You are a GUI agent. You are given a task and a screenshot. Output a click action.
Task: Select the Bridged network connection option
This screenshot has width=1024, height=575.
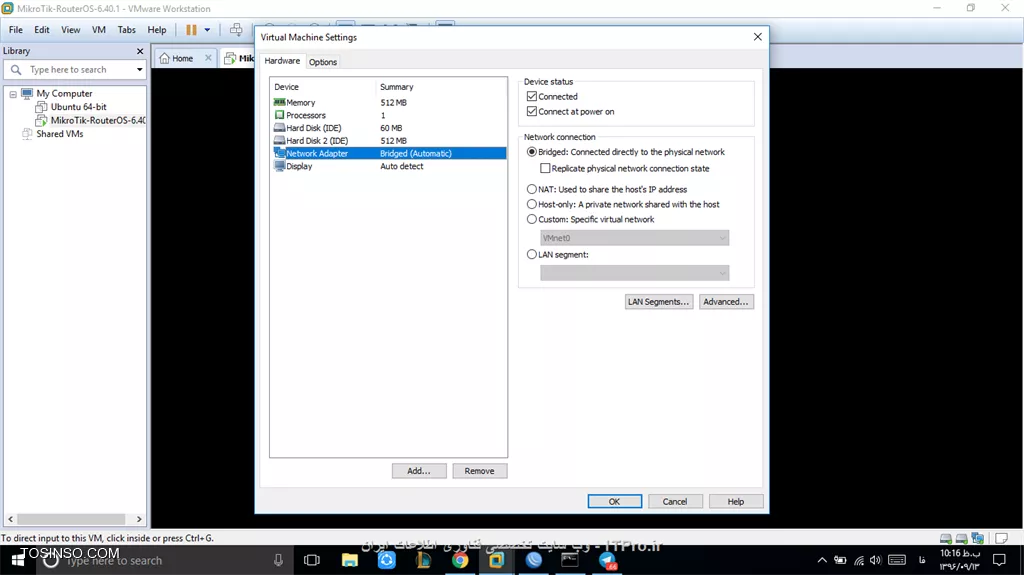point(532,152)
